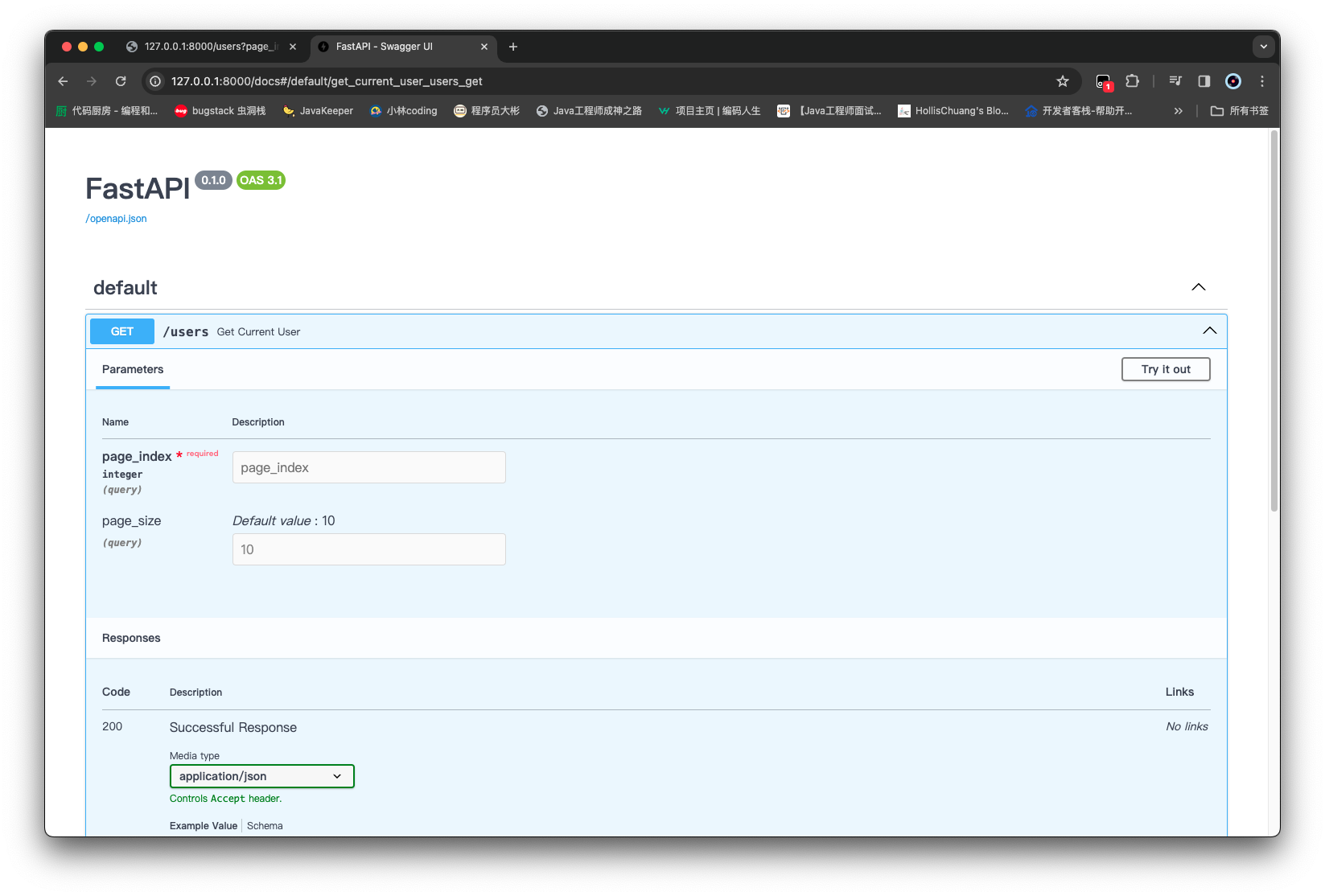1325x896 pixels.
Task: Open the Java工程师成神之路 bookmark
Action: 589,111
